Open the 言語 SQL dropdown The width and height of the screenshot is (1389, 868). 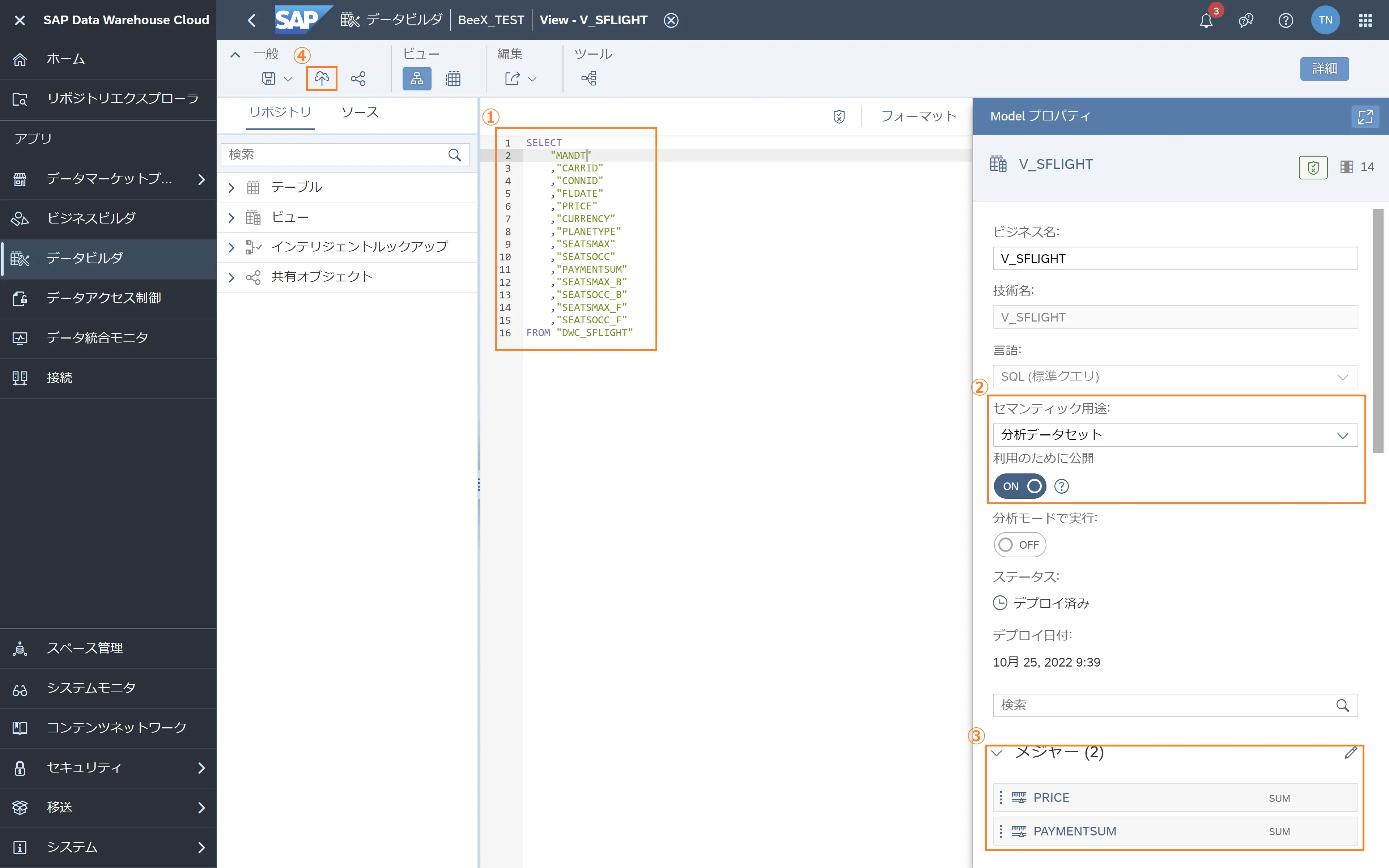click(1175, 376)
